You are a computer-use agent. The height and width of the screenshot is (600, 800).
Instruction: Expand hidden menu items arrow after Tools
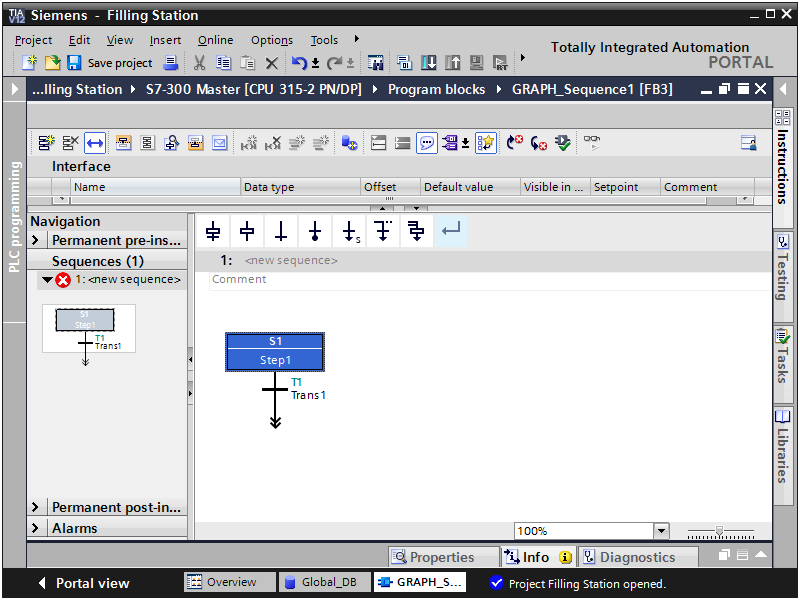tap(357, 39)
